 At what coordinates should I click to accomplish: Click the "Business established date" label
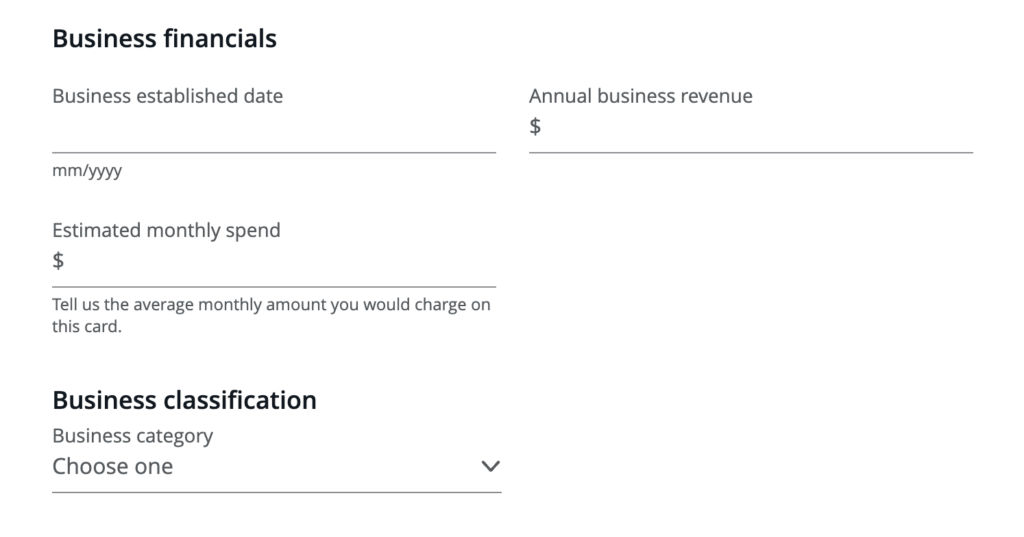(167, 96)
